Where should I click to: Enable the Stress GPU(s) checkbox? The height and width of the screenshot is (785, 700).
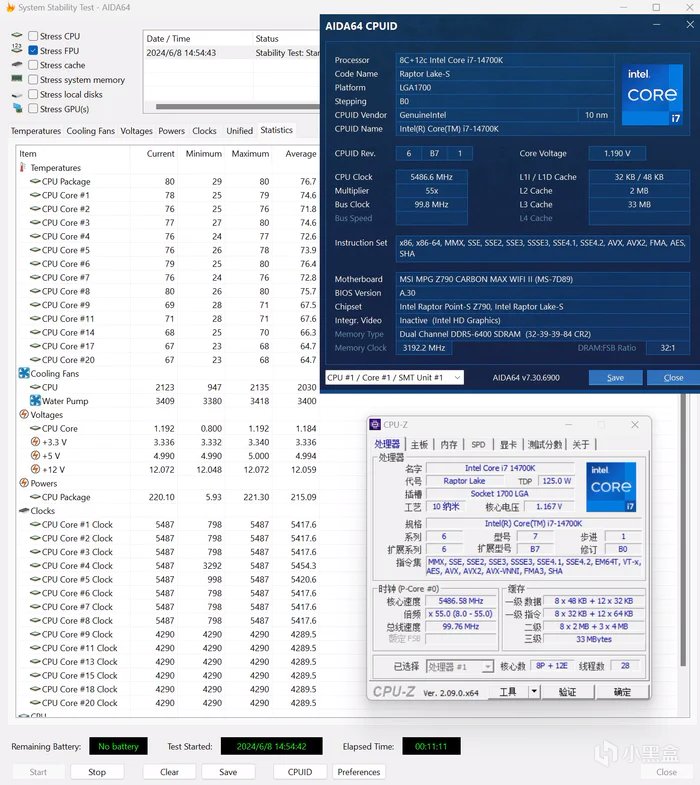pos(33,109)
